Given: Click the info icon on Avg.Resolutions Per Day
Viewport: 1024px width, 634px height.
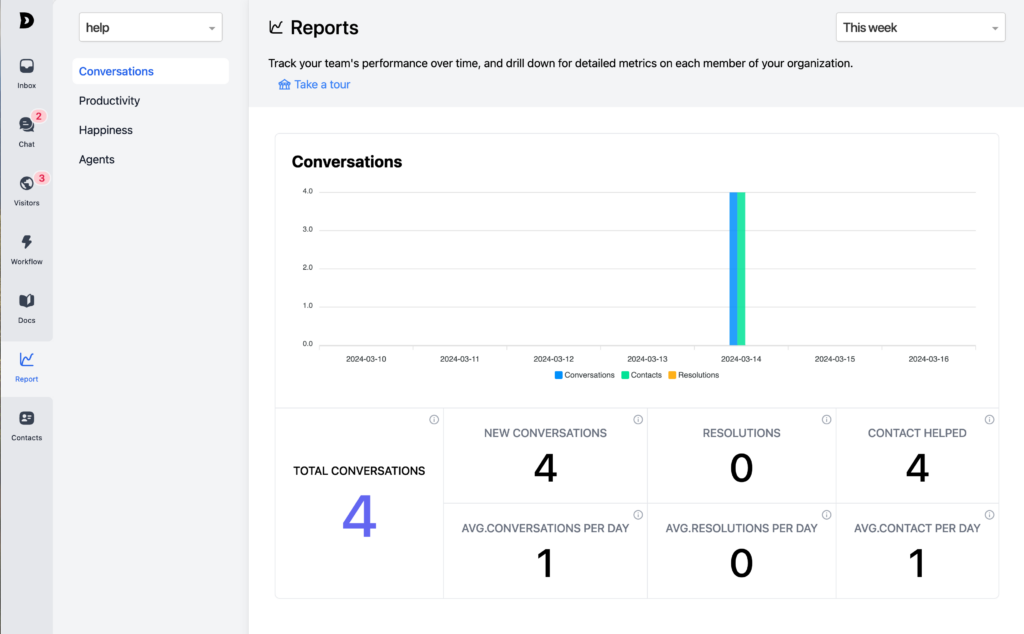Looking at the screenshot, I should [826, 515].
